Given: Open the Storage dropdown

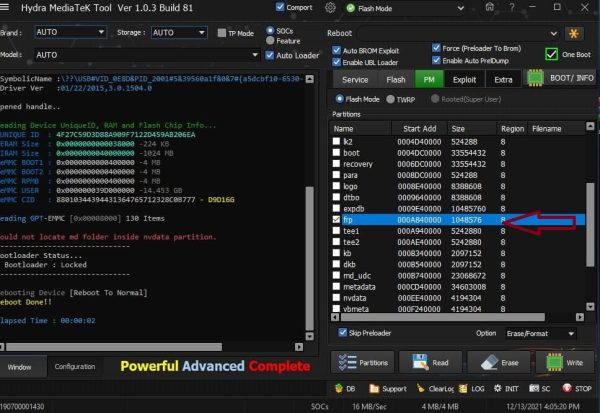Looking at the screenshot, I should click(179, 33).
